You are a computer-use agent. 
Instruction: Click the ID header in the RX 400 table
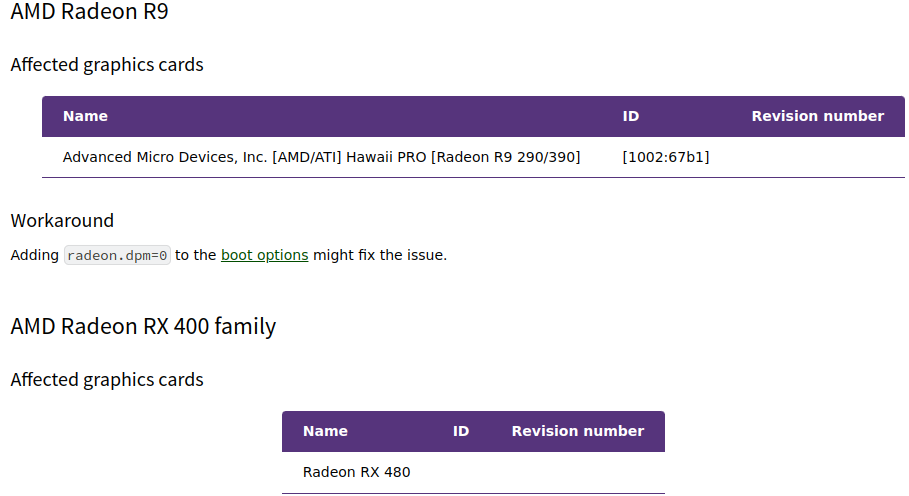click(x=461, y=431)
